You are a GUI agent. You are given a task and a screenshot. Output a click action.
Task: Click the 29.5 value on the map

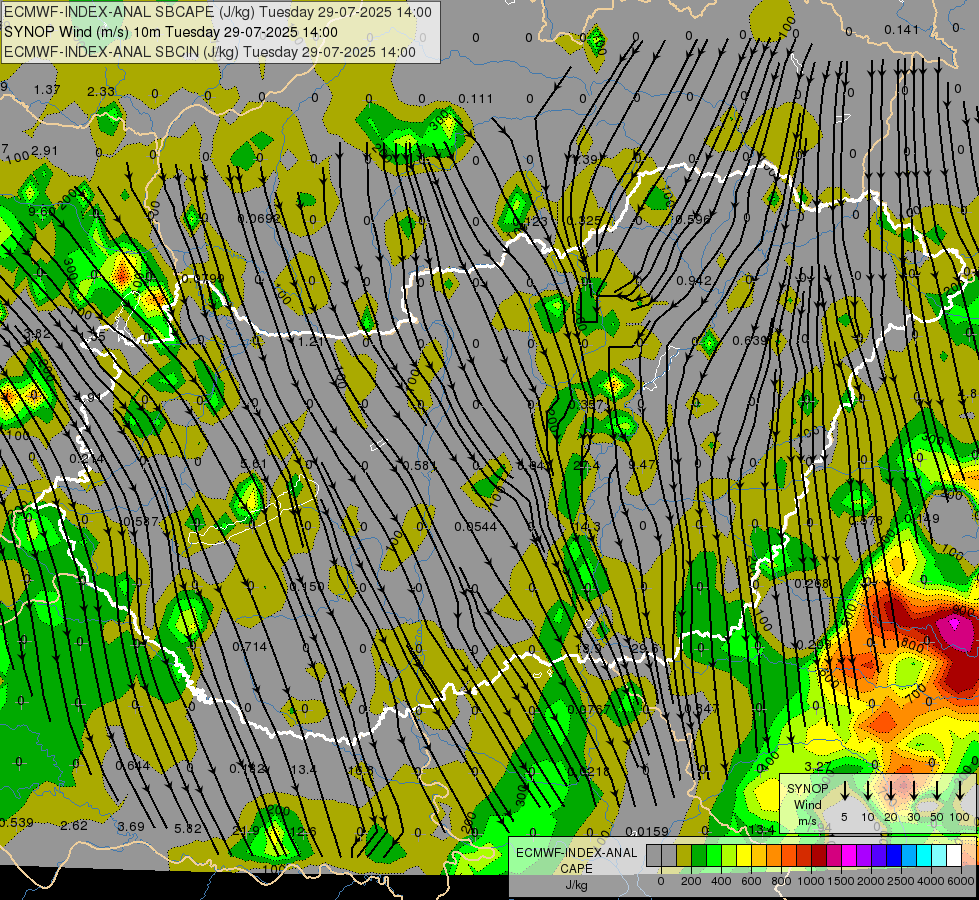tap(645, 648)
